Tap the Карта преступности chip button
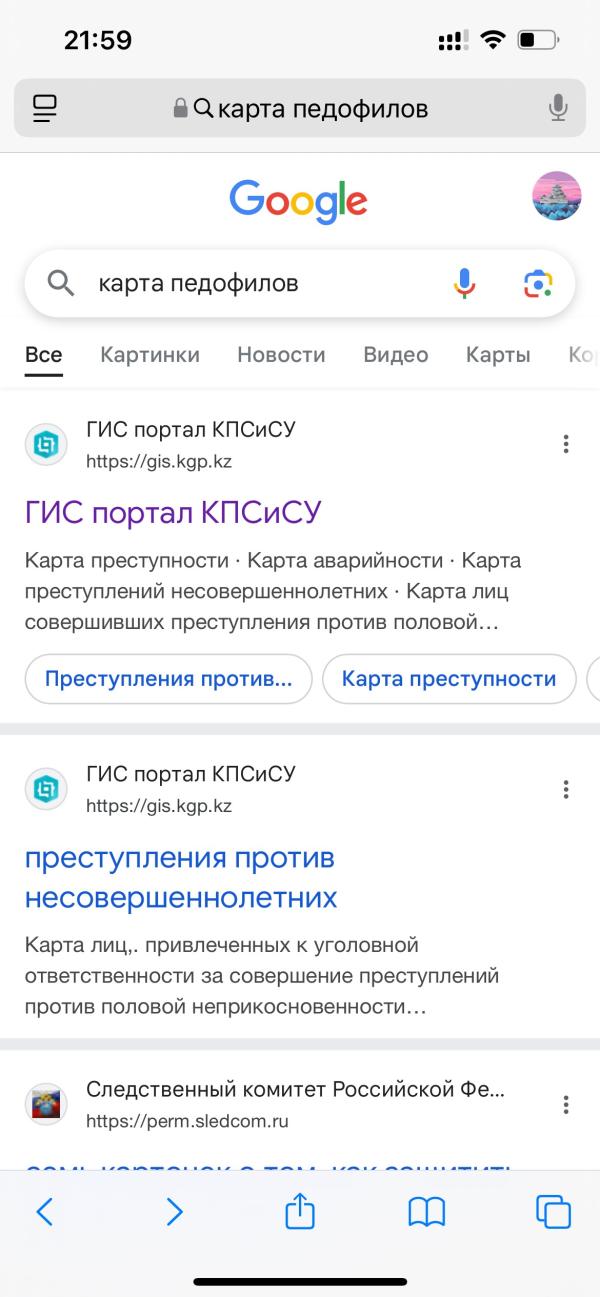 pyautogui.click(x=449, y=679)
